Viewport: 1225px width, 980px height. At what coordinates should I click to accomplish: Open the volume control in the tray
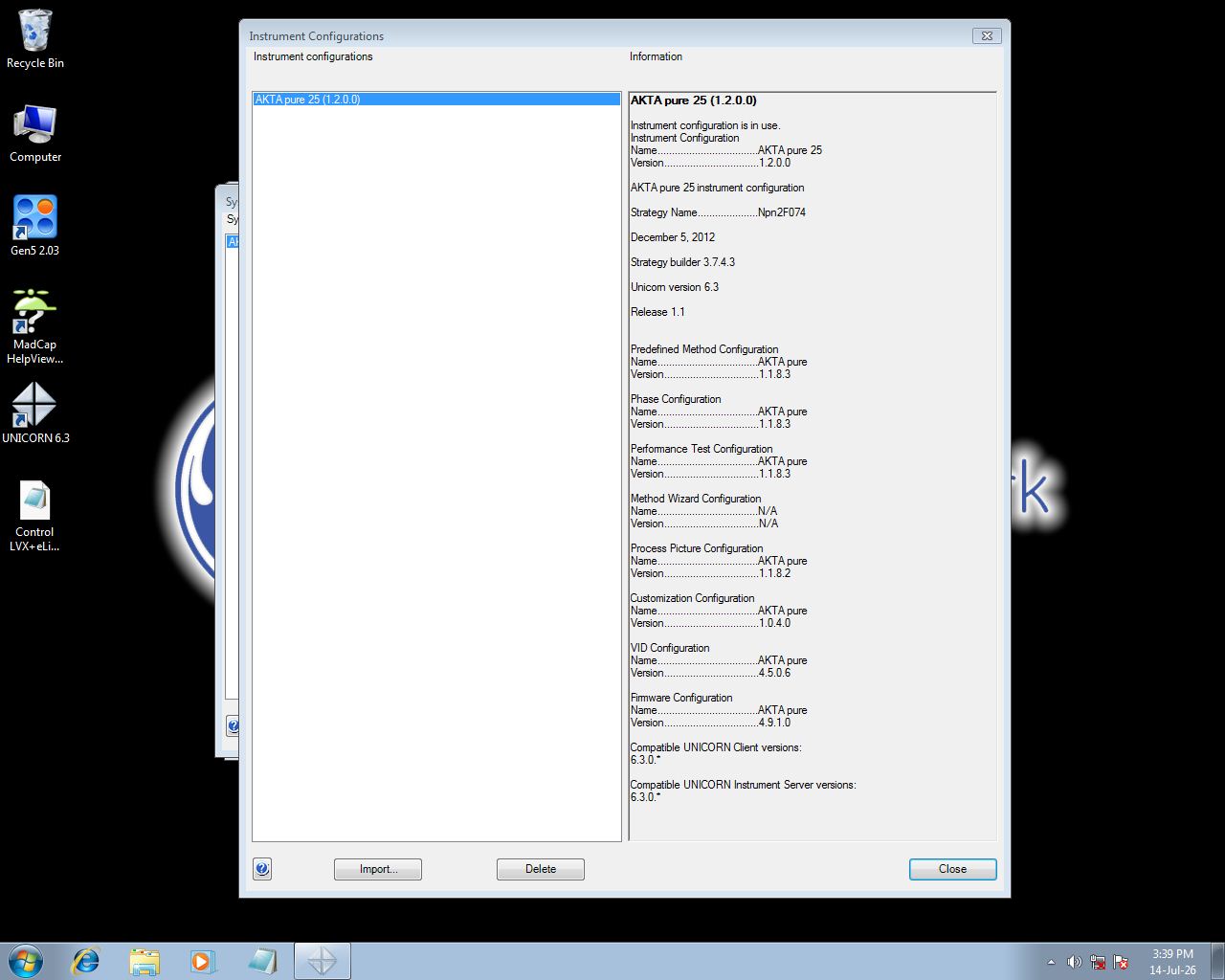pos(1074,962)
